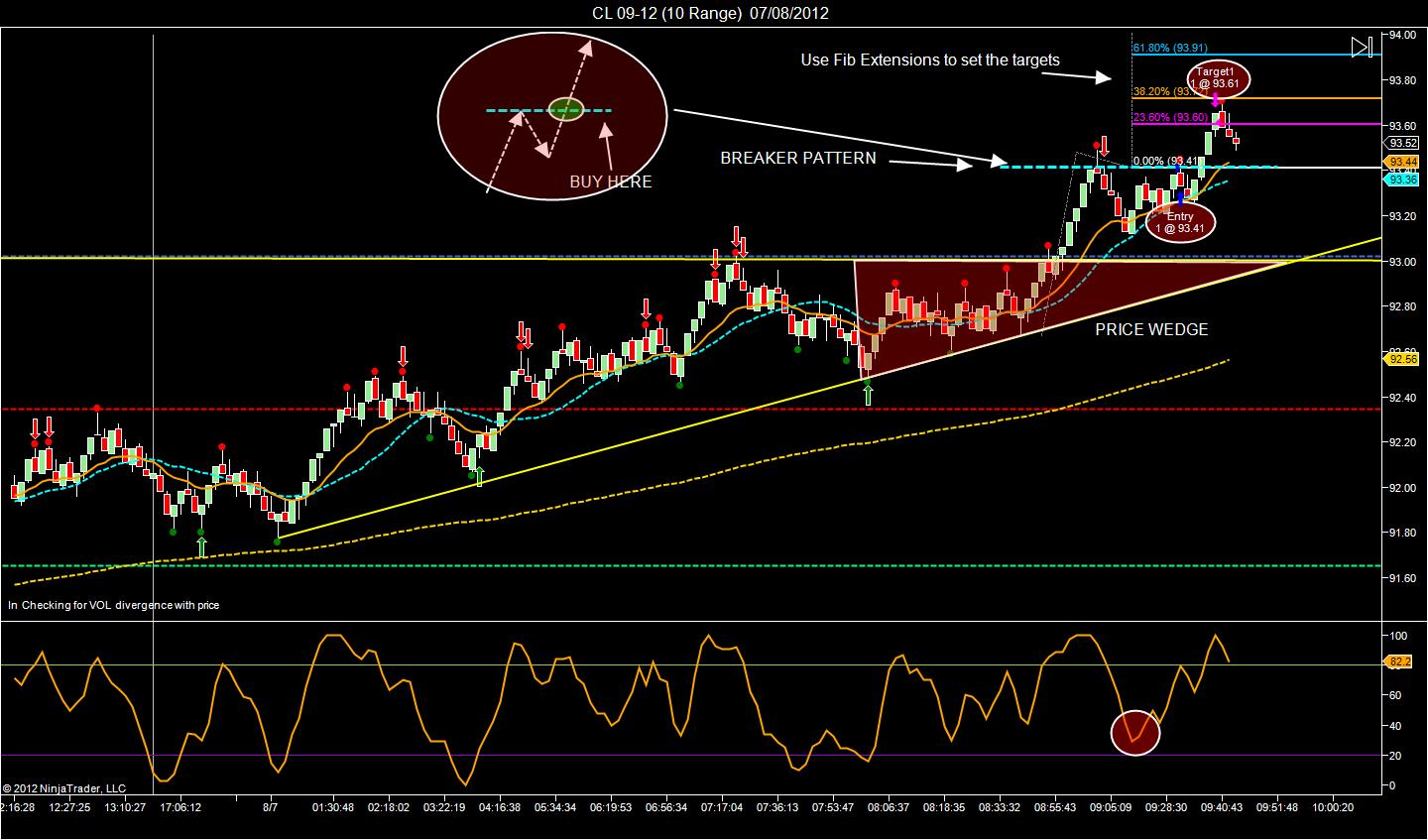
Task: Select the 38.20% Fib extension label
Action: 1168,91
